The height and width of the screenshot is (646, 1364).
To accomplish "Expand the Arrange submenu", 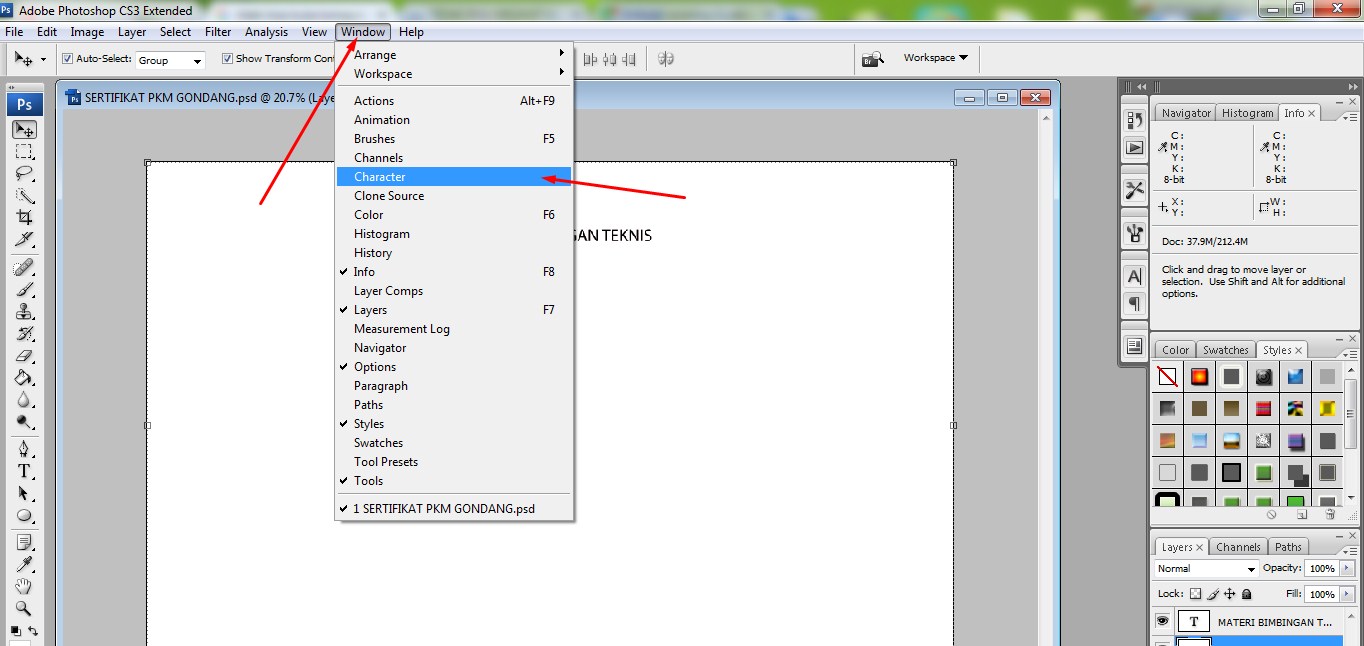I will point(454,55).
